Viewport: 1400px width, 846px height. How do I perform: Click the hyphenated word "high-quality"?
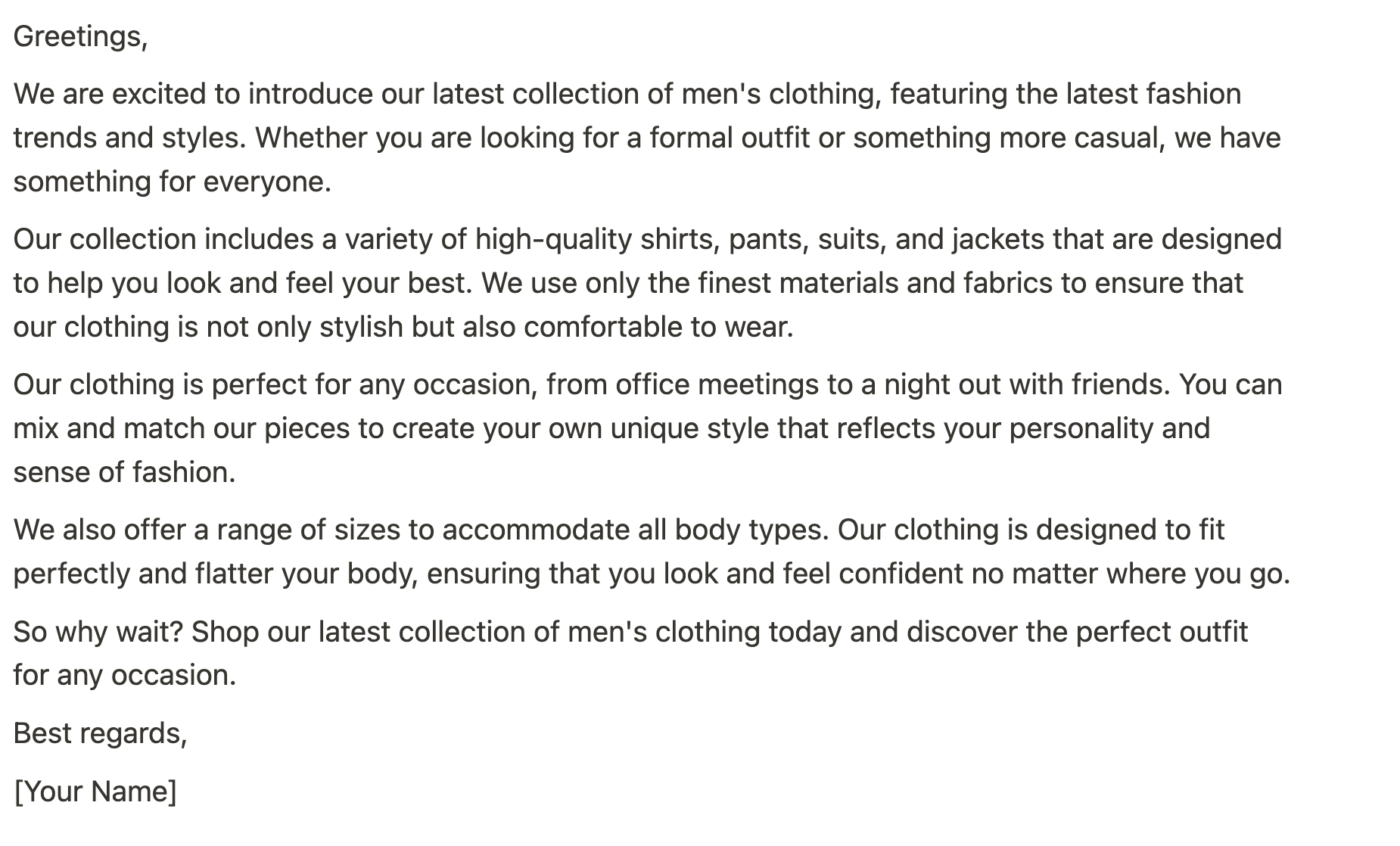[x=553, y=239]
